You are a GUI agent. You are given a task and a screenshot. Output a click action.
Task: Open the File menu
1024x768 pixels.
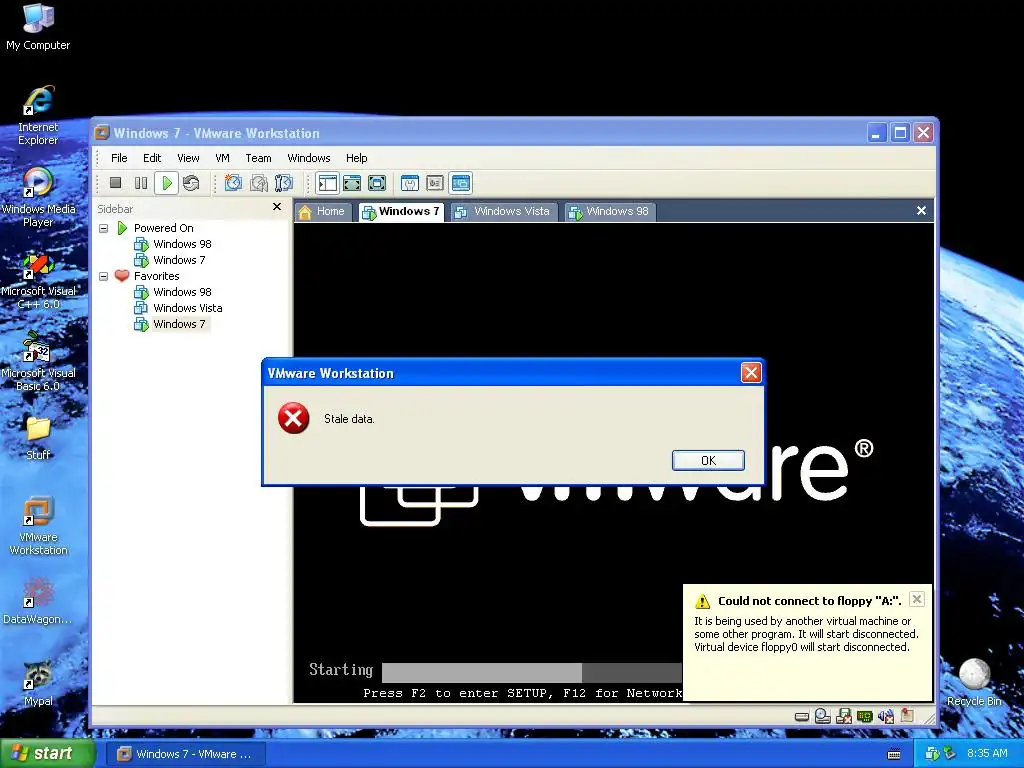point(119,158)
